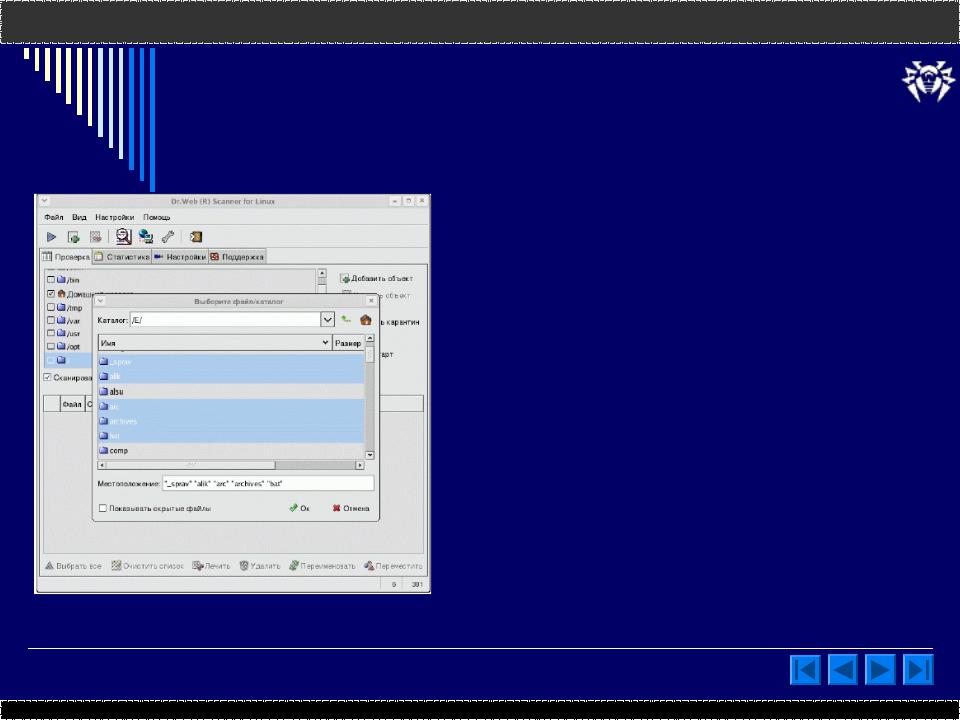Select the archives folder row
The width and height of the screenshot is (960, 720).
pos(231,421)
